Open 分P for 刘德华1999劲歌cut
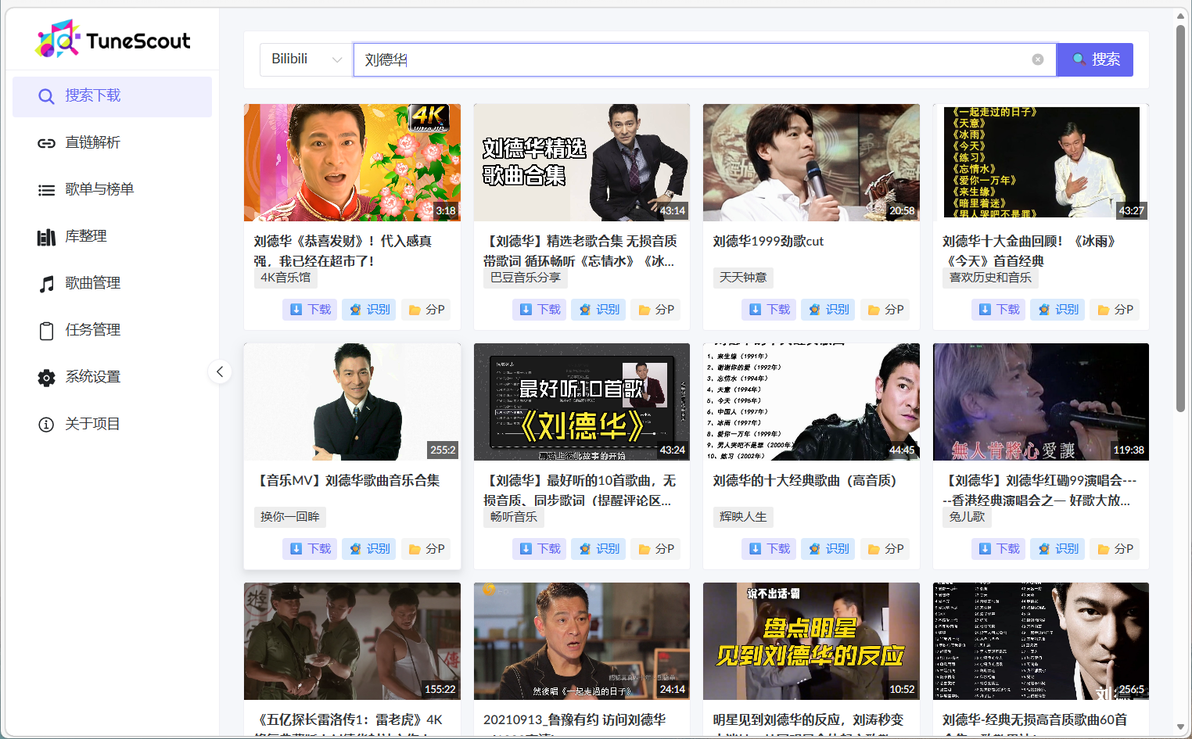Viewport: 1192px width, 739px height. pos(885,309)
